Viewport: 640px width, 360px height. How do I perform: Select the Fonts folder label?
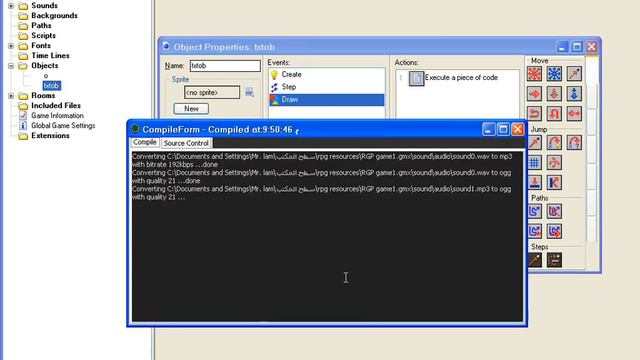41,45
